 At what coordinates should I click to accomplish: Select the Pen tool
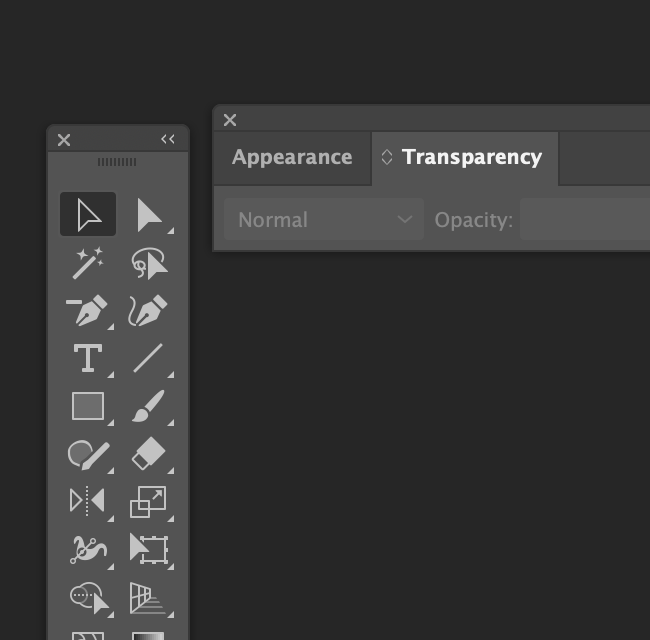point(88,310)
